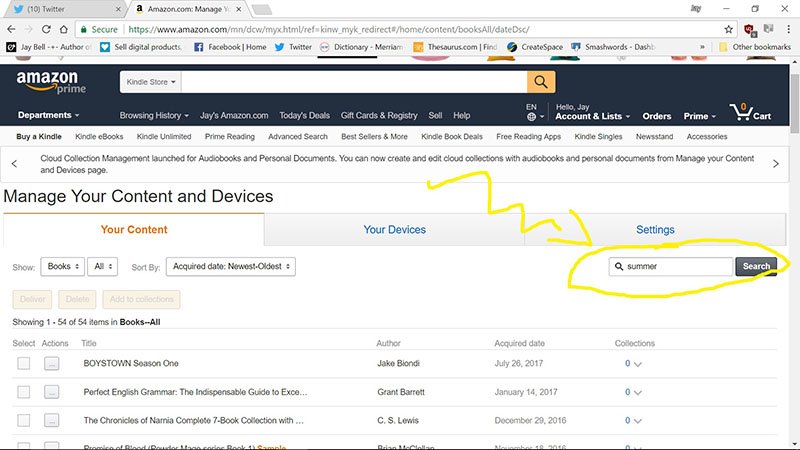The height and width of the screenshot is (450, 800).
Task: Select the Perfect English Grammar checkbox
Action: coord(23,392)
